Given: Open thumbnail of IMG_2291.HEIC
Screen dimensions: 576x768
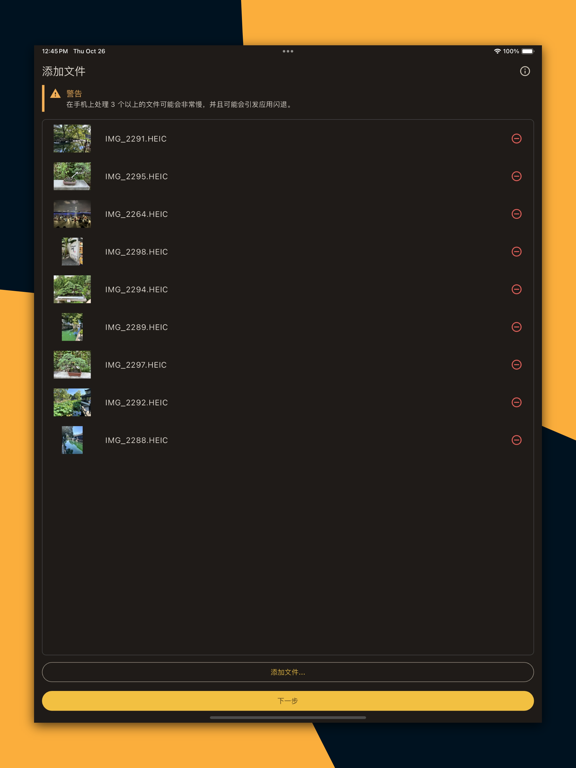Looking at the screenshot, I should (x=72, y=139).
